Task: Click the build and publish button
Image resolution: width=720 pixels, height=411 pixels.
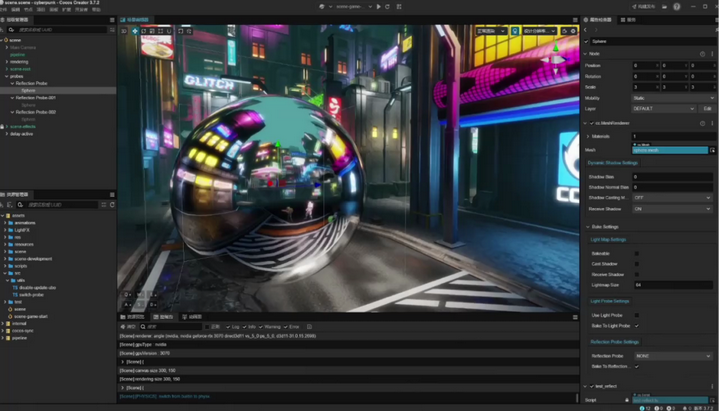Action: [644, 7]
